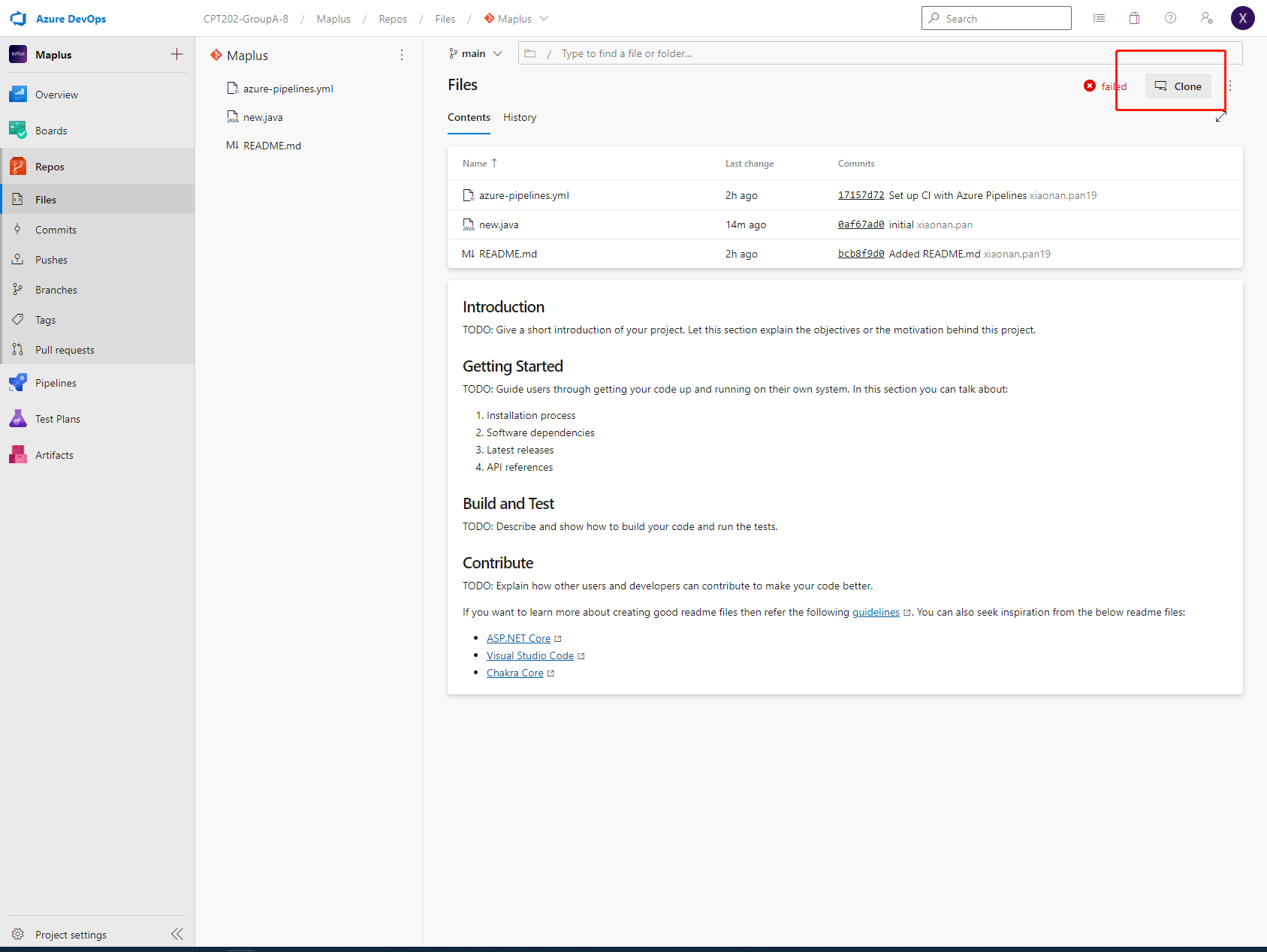1267x952 pixels.
Task: Open the User settings icon
Action: tap(1207, 18)
